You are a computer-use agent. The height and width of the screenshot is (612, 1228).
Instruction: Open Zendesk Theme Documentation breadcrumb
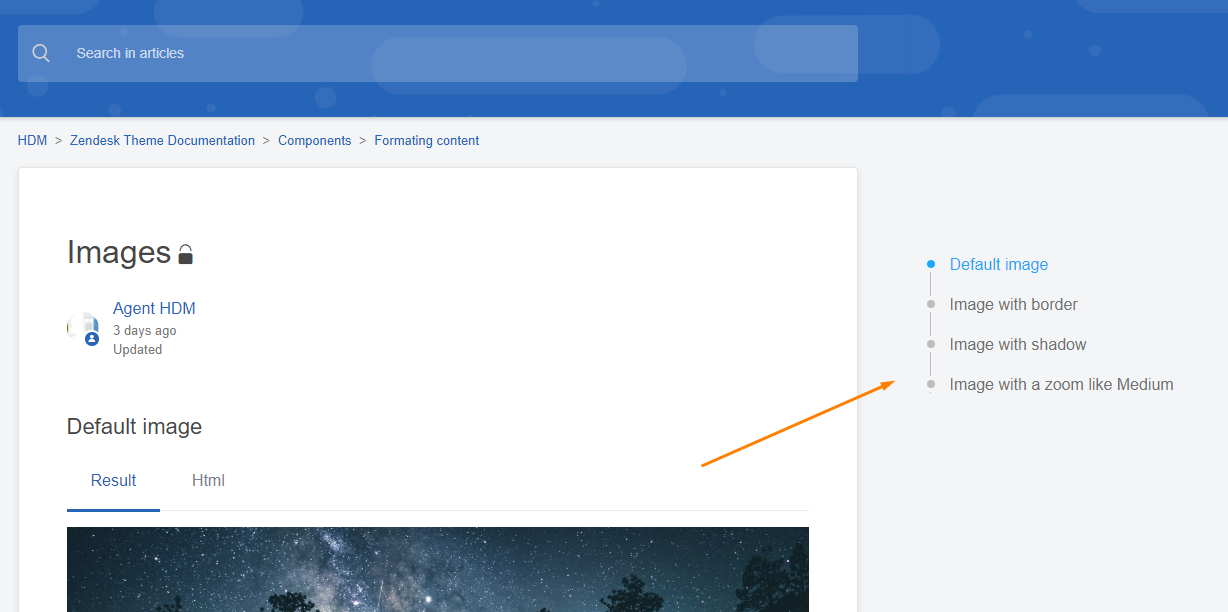[x=162, y=141]
